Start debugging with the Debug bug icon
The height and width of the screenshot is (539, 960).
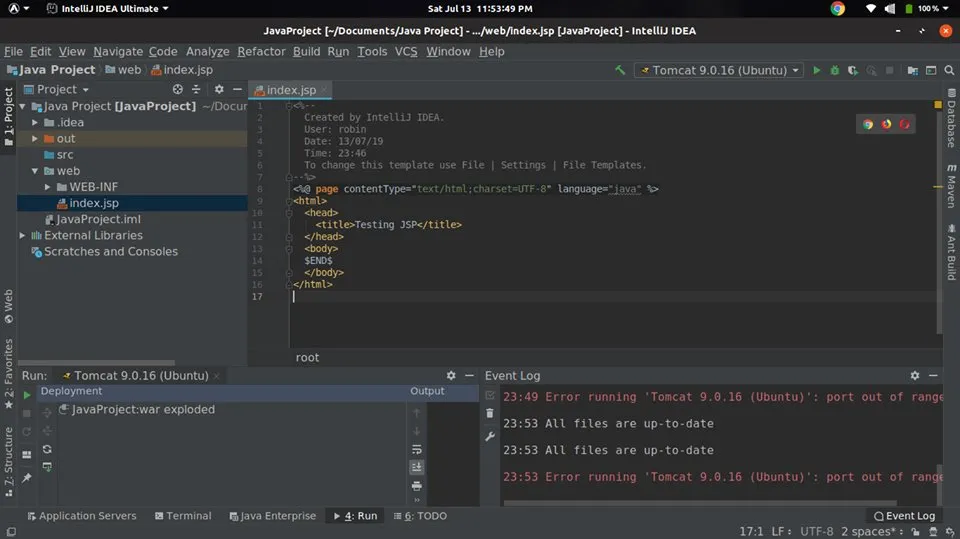coord(834,71)
